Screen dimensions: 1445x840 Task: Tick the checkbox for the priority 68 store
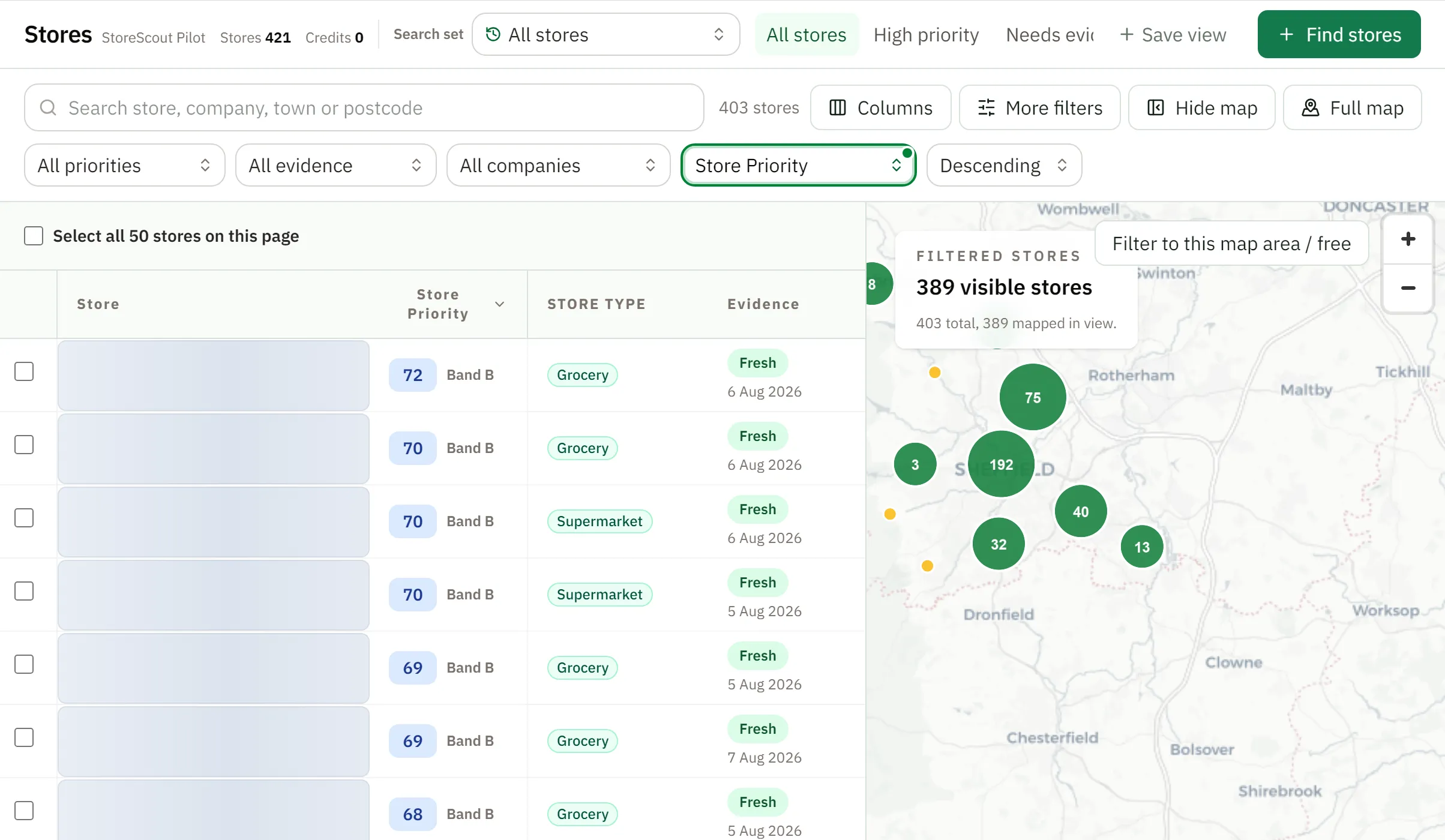24,811
